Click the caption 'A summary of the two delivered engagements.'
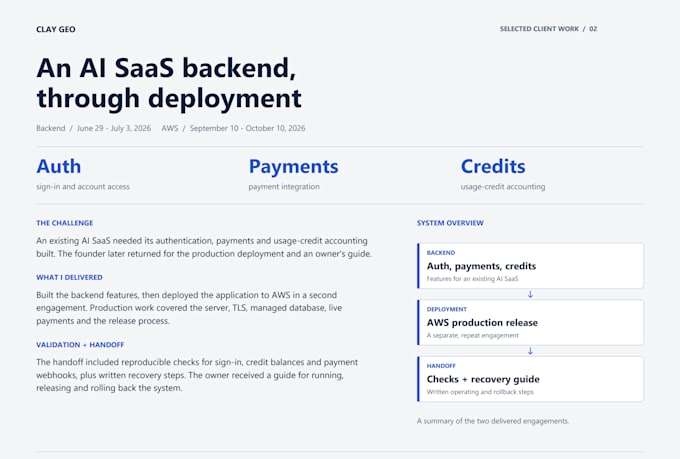This screenshot has height=459, width=680. [x=493, y=421]
